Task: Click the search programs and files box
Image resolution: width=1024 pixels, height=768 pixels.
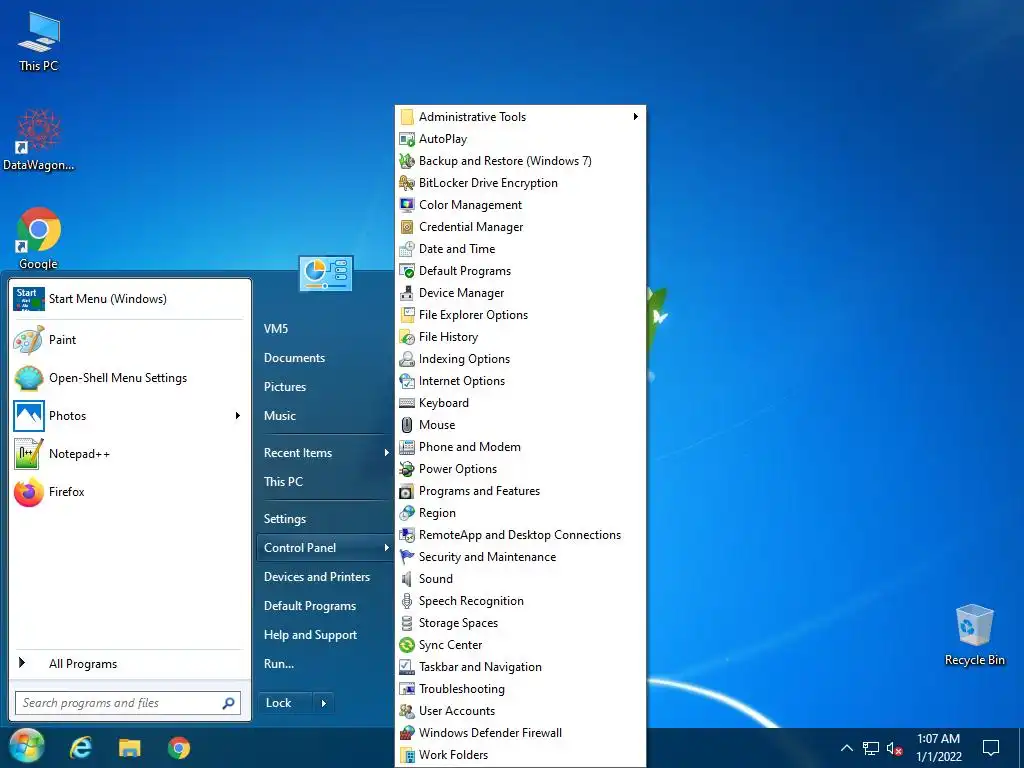Action: click(x=128, y=703)
